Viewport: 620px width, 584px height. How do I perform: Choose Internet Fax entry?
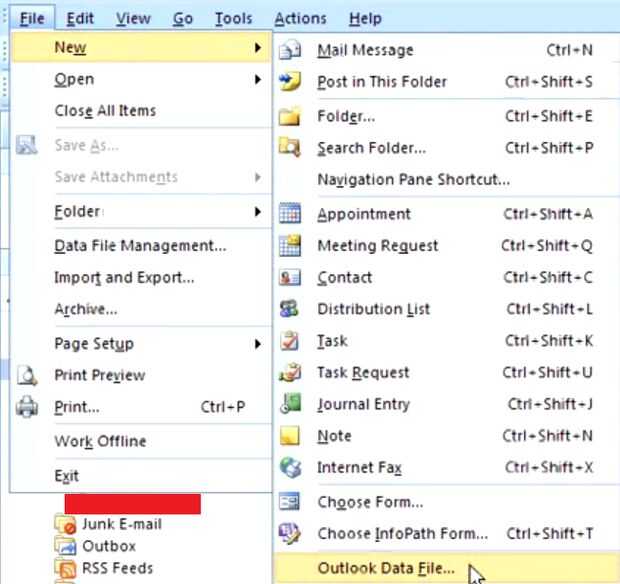point(447,467)
